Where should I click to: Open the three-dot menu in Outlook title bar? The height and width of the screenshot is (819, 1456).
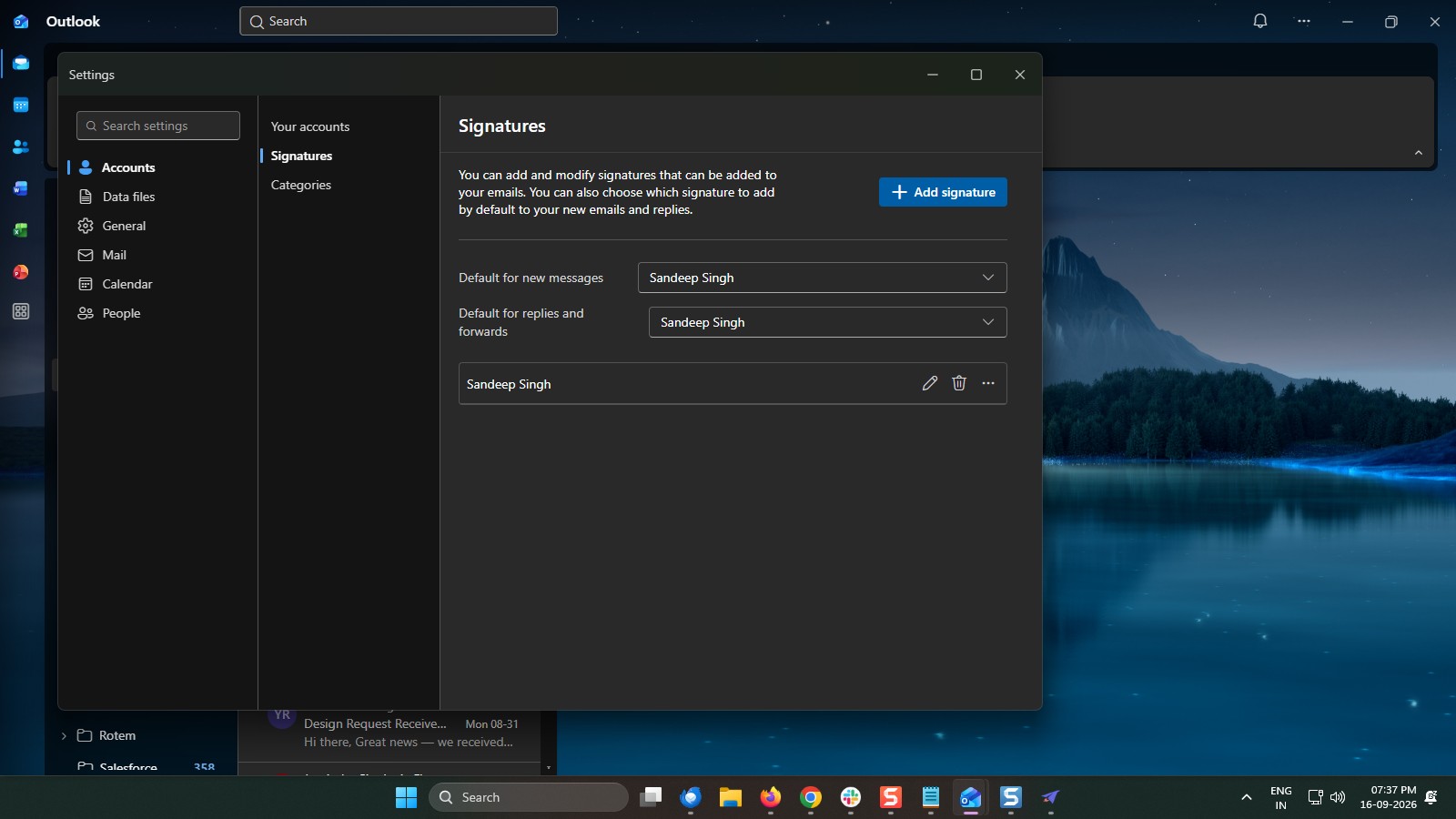click(x=1304, y=21)
